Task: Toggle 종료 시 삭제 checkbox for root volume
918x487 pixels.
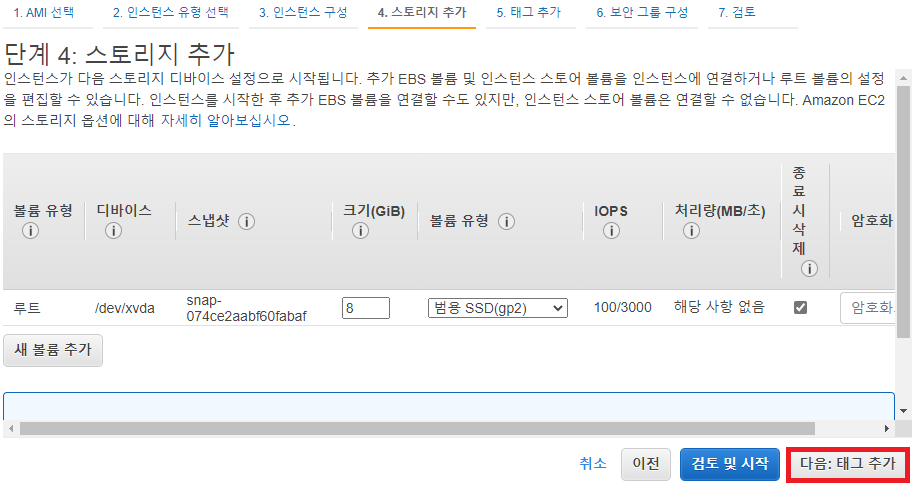Action: (x=800, y=307)
